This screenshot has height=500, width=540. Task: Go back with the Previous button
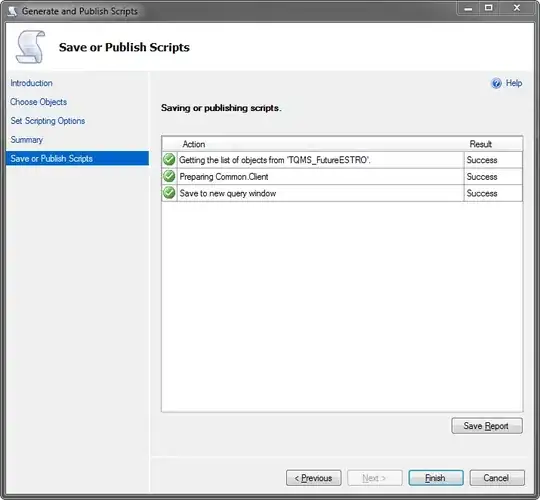(313, 478)
